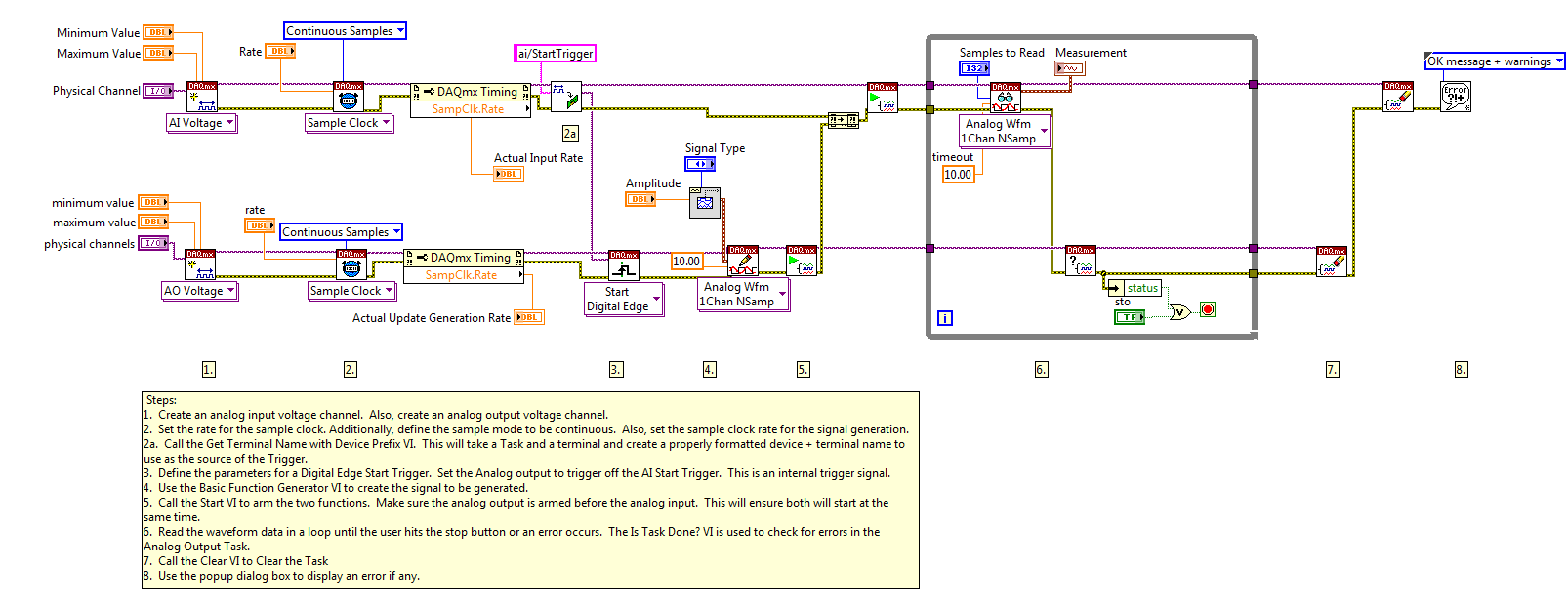The width and height of the screenshot is (1568, 608).
Task: Click the DAQmx Is Task Done VI
Action: click(x=1081, y=261)
